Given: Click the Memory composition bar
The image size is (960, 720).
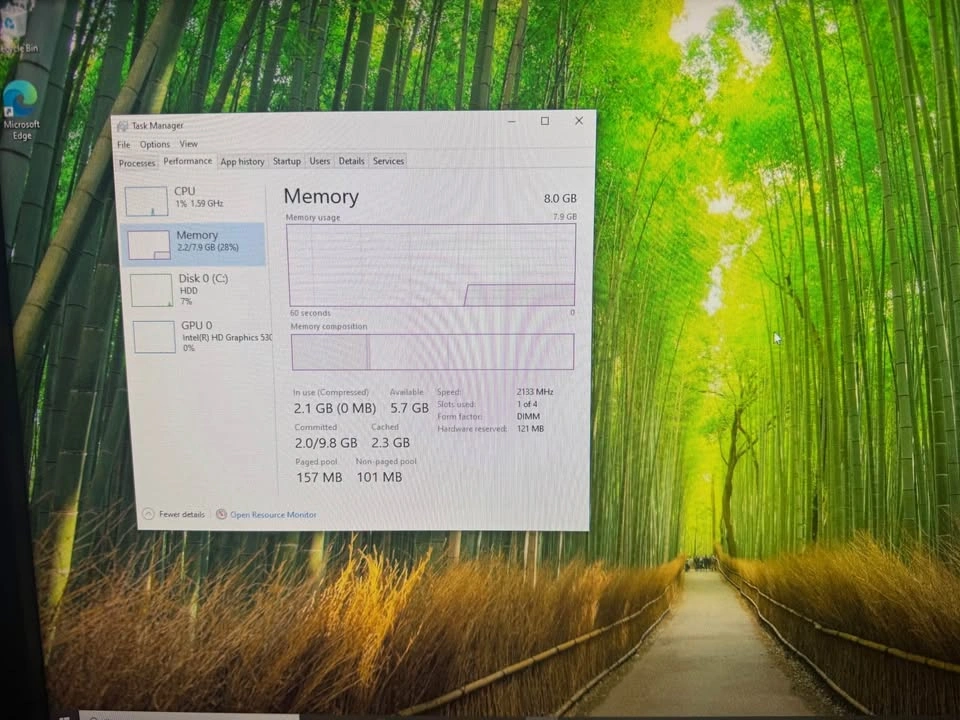Looking at the screenshot, I should (432, 352).
